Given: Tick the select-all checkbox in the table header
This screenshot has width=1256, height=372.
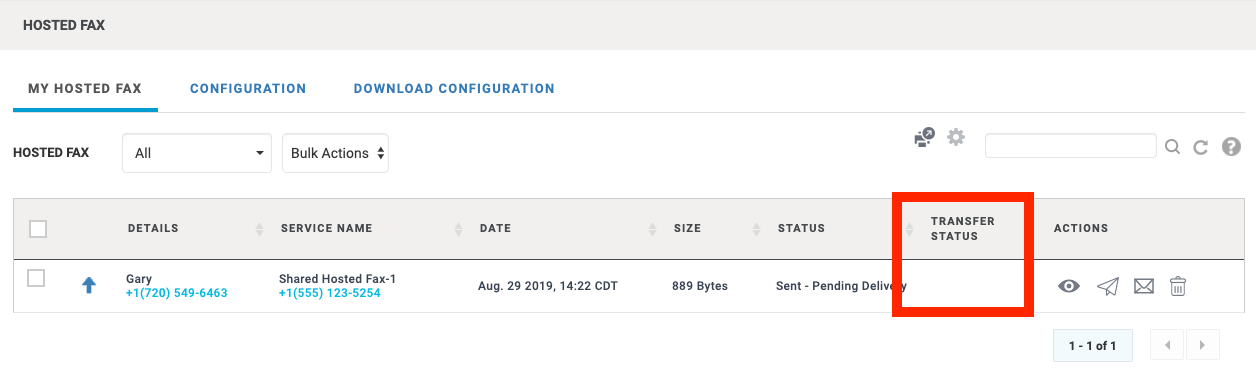Looking at the screenshot, I should [x=38, y=229].
